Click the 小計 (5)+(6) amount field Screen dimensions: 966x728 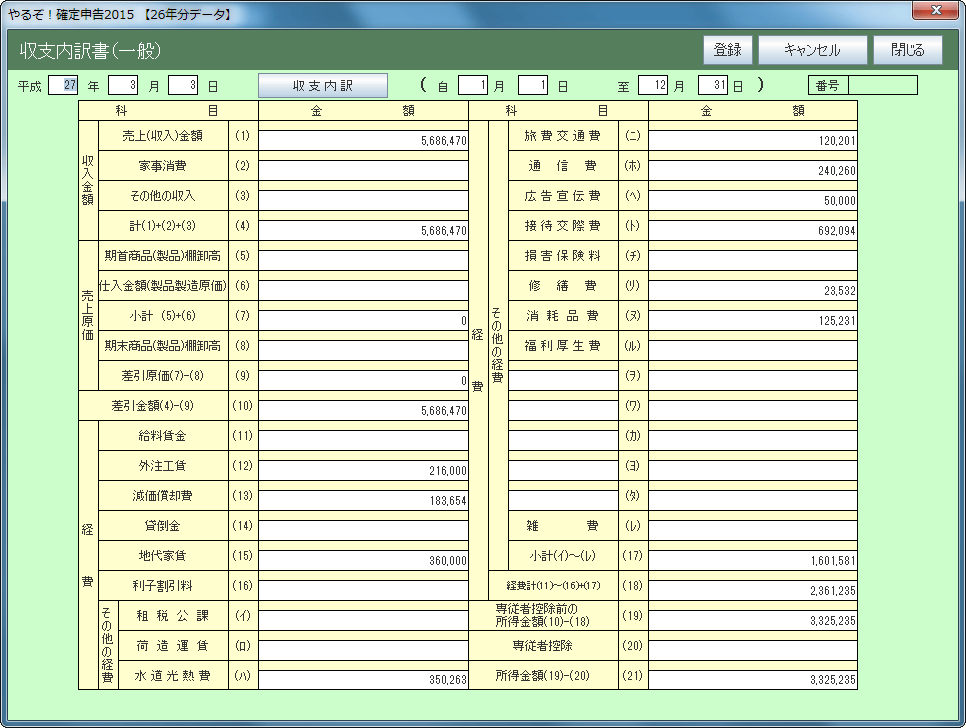click(x=363, y=320)
